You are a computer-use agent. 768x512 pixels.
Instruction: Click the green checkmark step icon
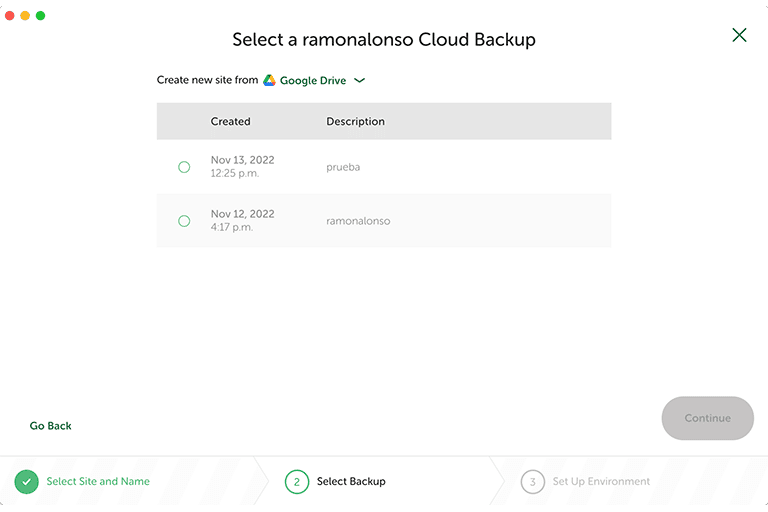click(26, 482)
